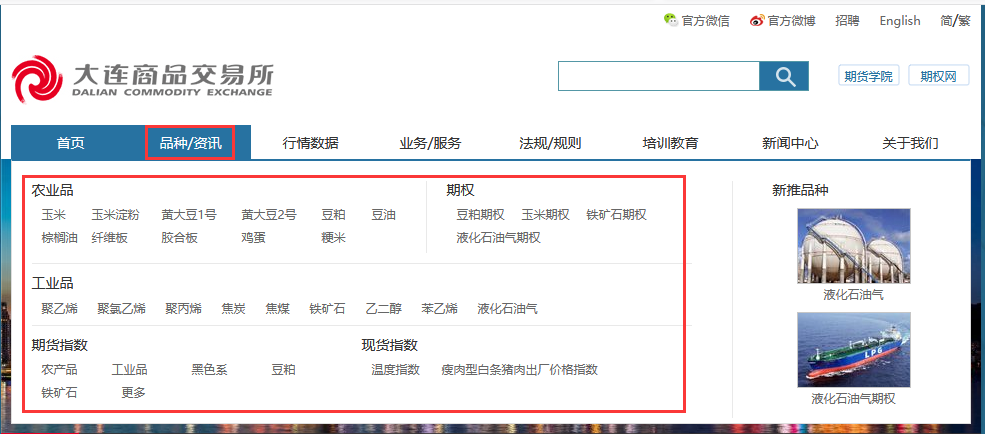Click the magnifier search button
The height and width of the screenshot is (434, 985).
(x=784, y=76)
